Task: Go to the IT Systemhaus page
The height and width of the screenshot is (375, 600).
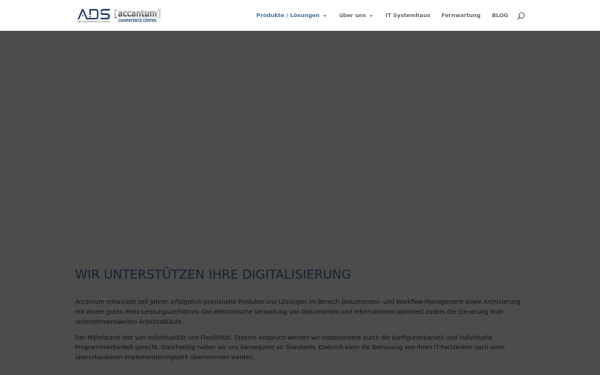Action: [x=408, y=15]
